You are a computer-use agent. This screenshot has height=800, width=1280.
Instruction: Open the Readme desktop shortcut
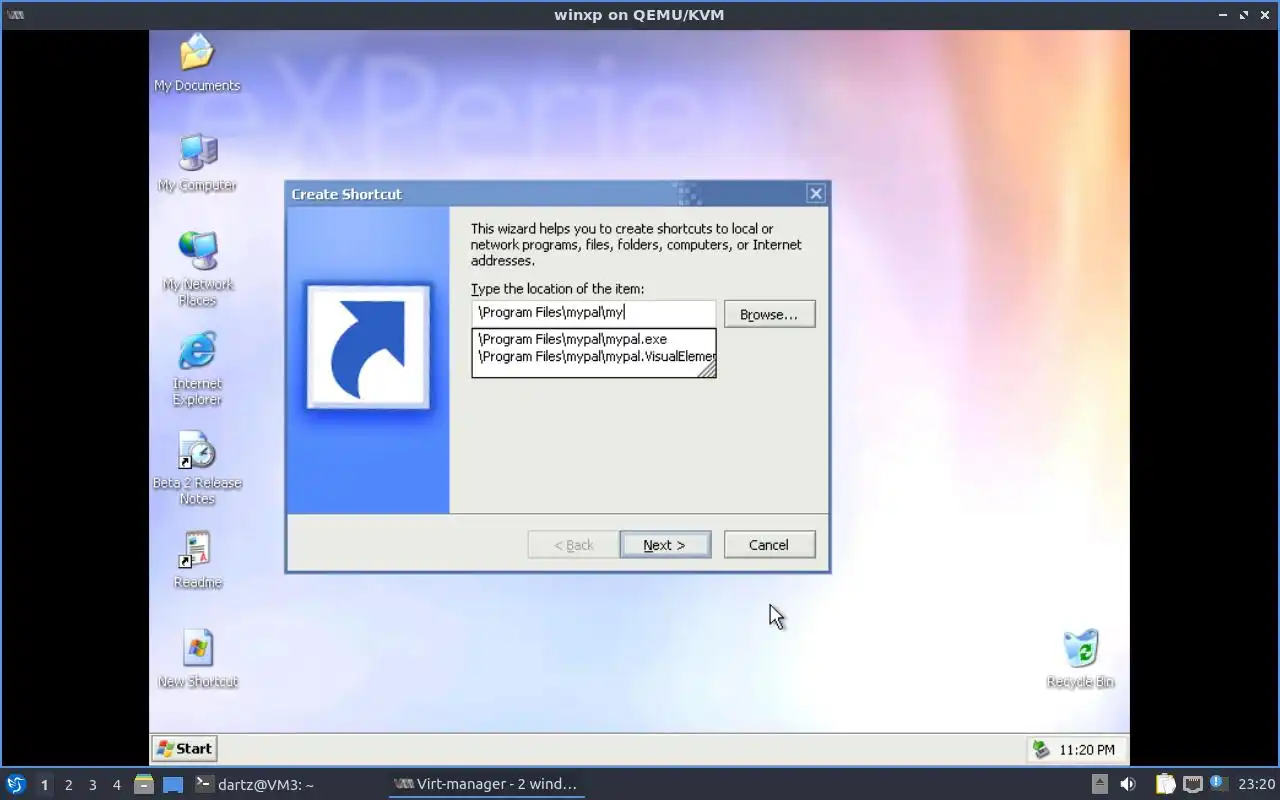point(197,560)
